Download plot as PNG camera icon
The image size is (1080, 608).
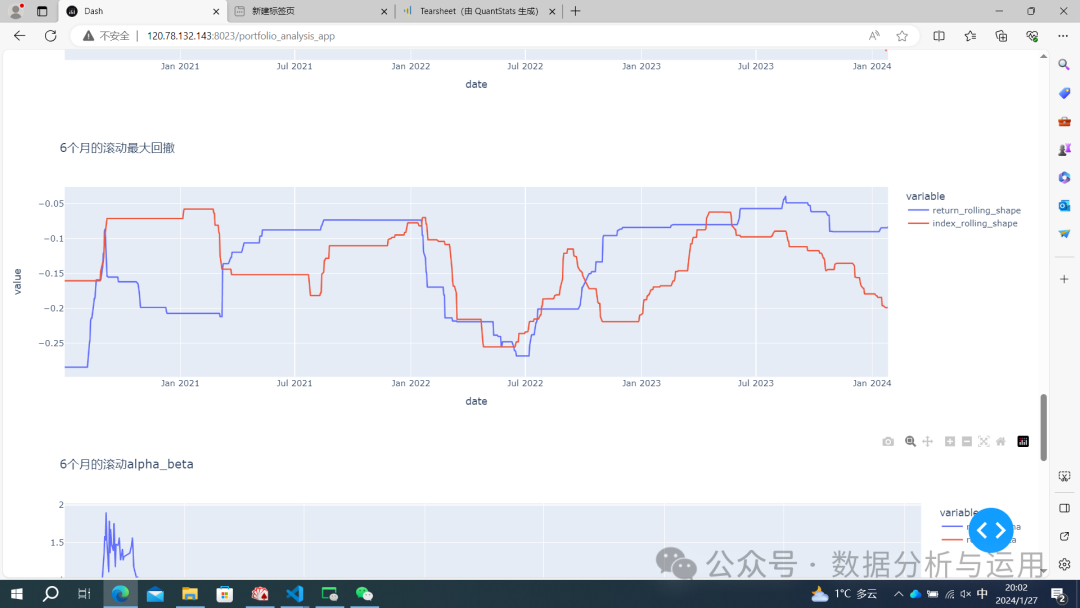pyautogui.click(x=888, y=441)
